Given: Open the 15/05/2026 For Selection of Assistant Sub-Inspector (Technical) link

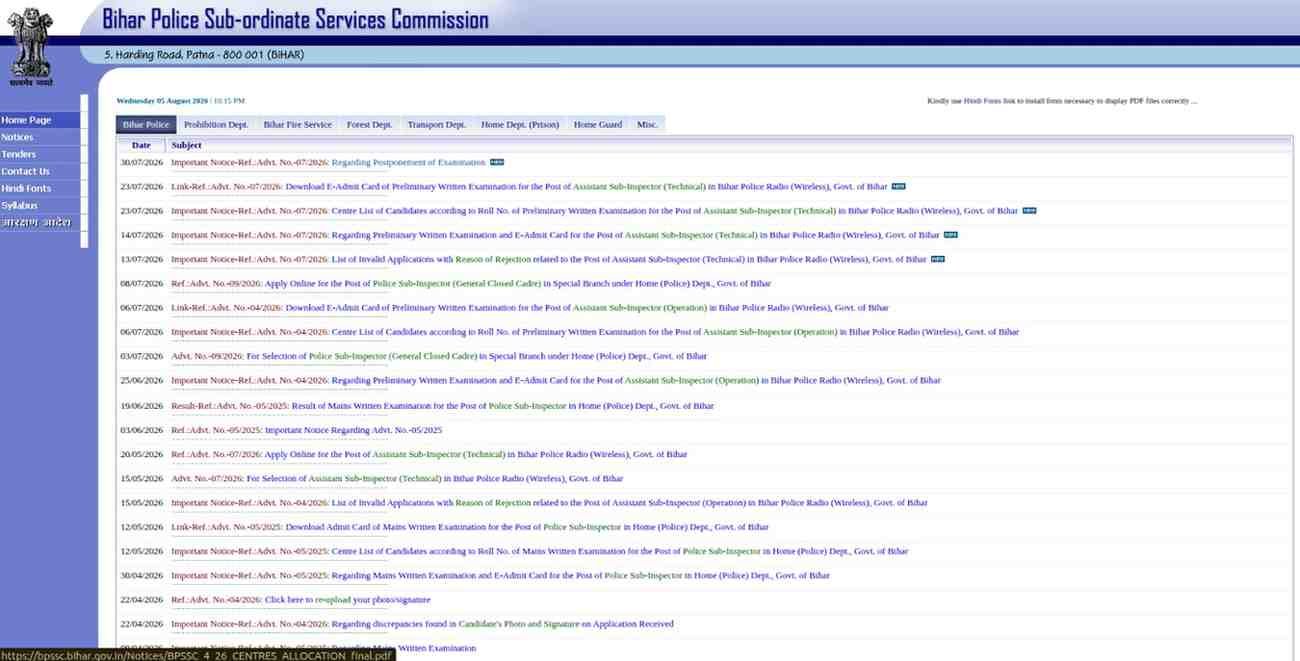Looking at the screenshot, I should (x=397, y=478).
